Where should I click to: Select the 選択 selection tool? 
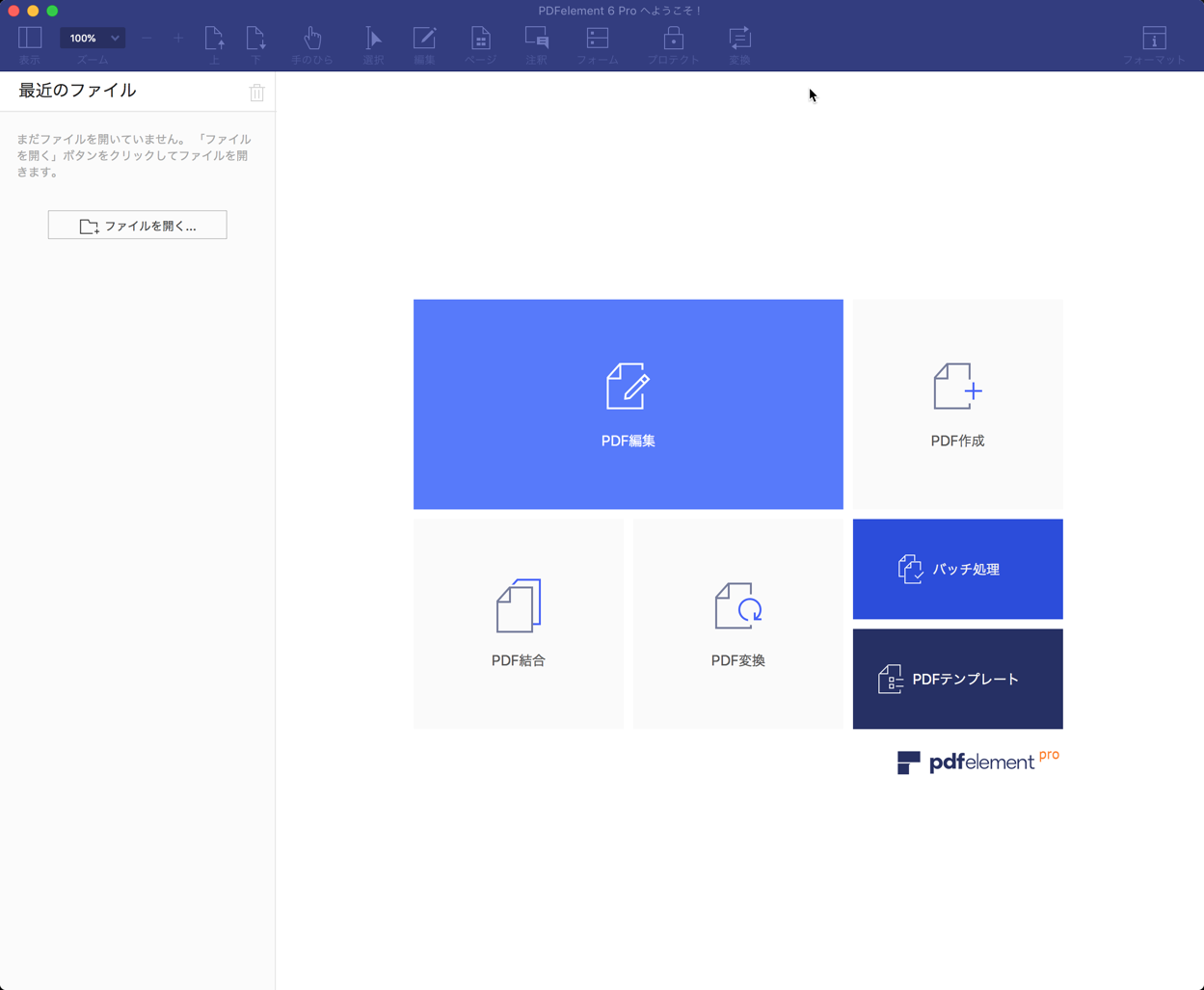[x=373, y=39]
